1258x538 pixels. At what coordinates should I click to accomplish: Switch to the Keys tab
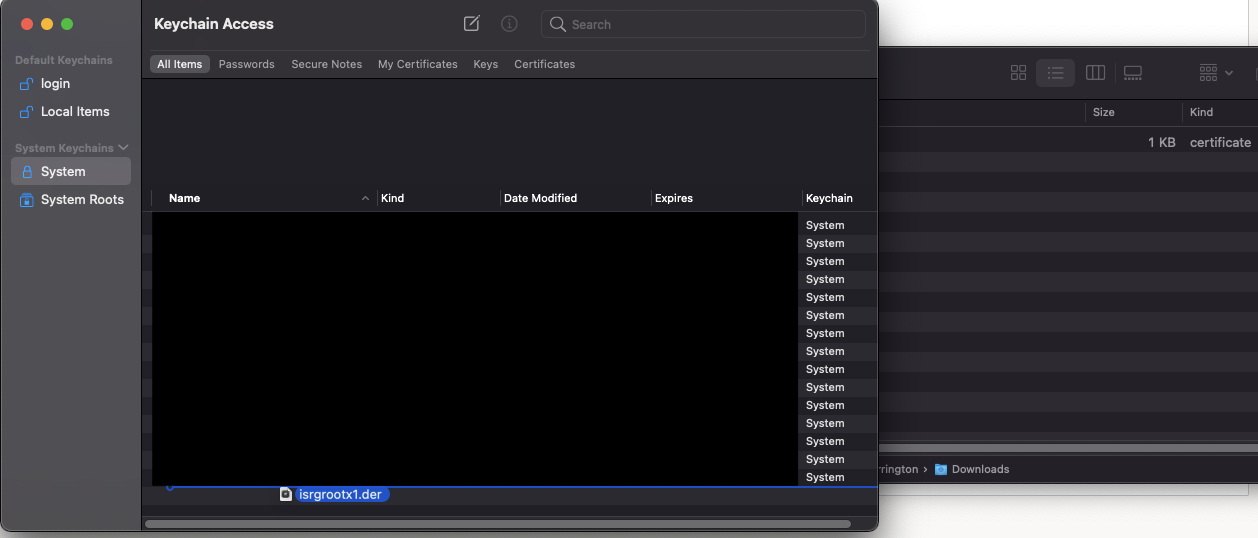pyautogui.click(x=486, y=64)
